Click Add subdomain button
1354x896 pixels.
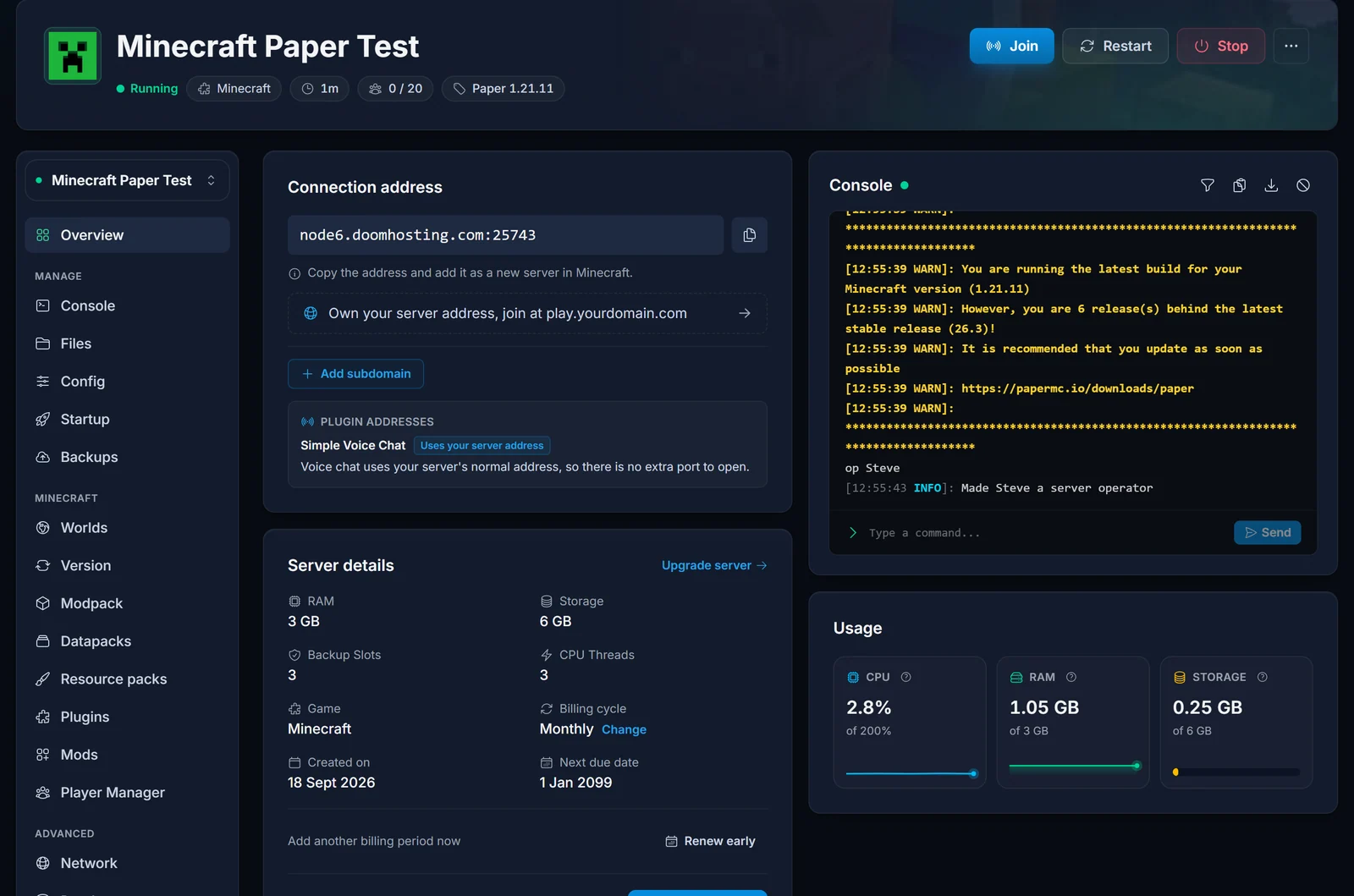tap(355, 374)
